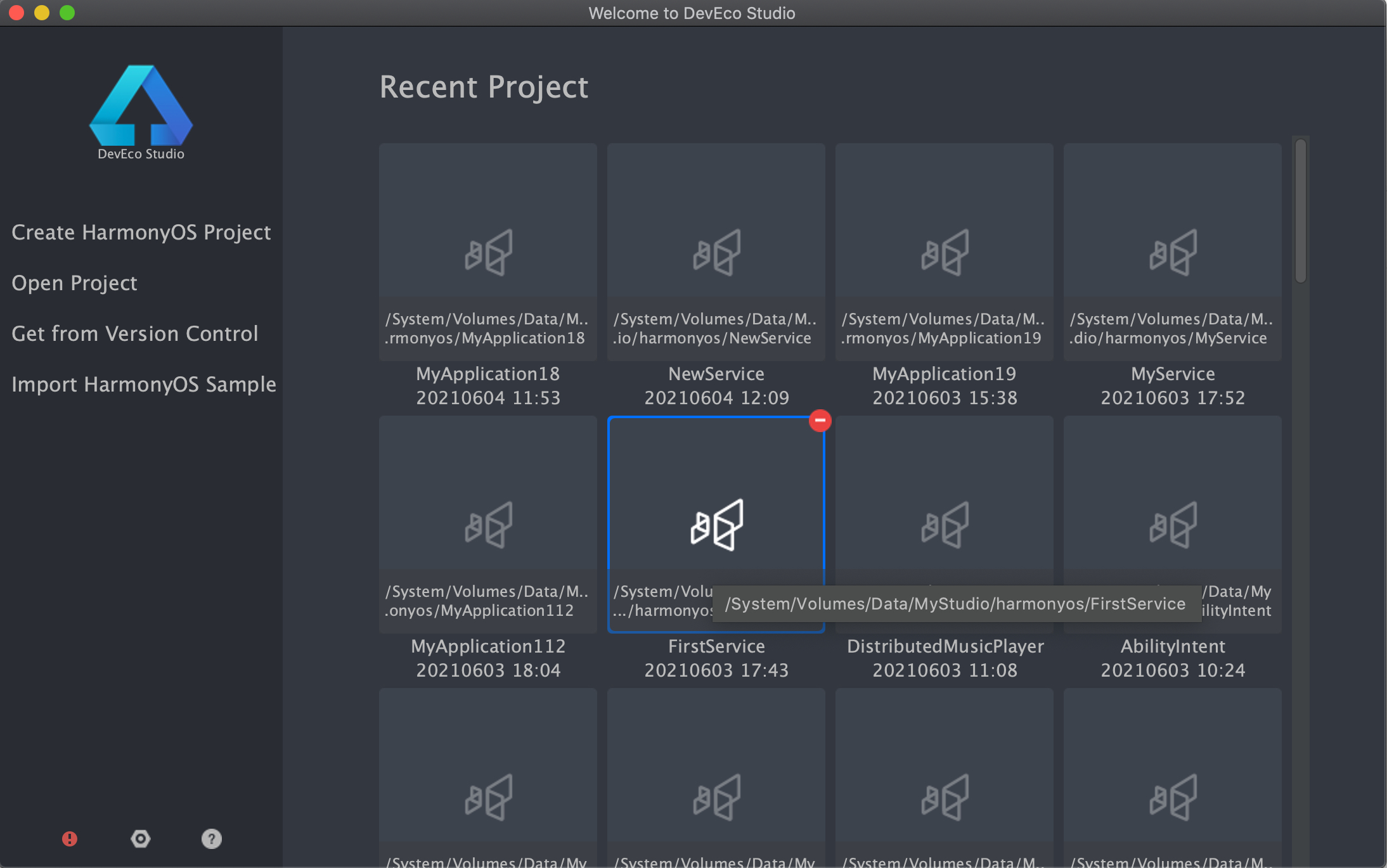This screenshot has height=868, width=1387.
Task: Open the MyApplication19 project icon
Action: (x=945, y=252)
